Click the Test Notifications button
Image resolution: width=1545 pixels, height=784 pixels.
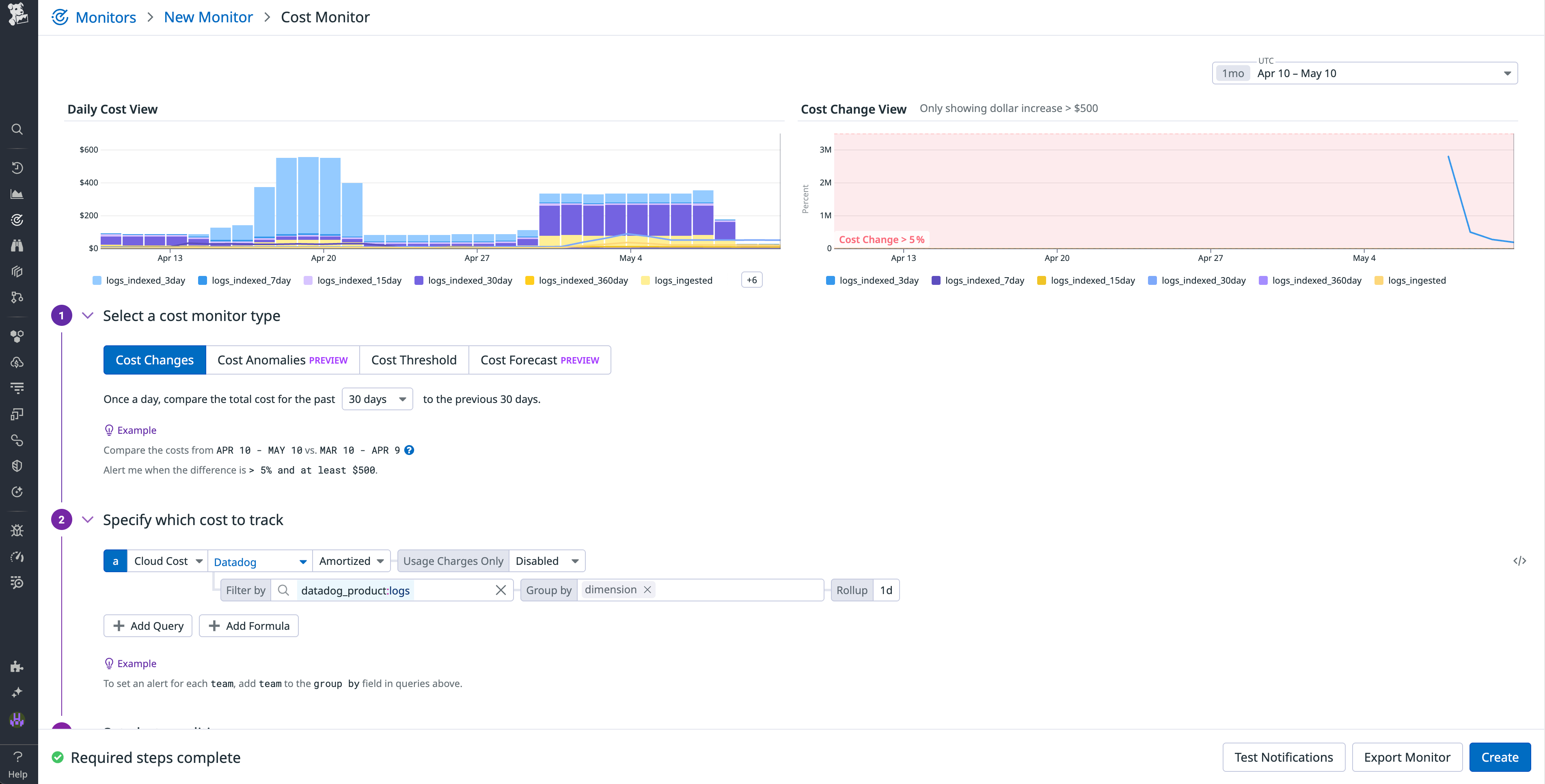(x=1284, y=757)
